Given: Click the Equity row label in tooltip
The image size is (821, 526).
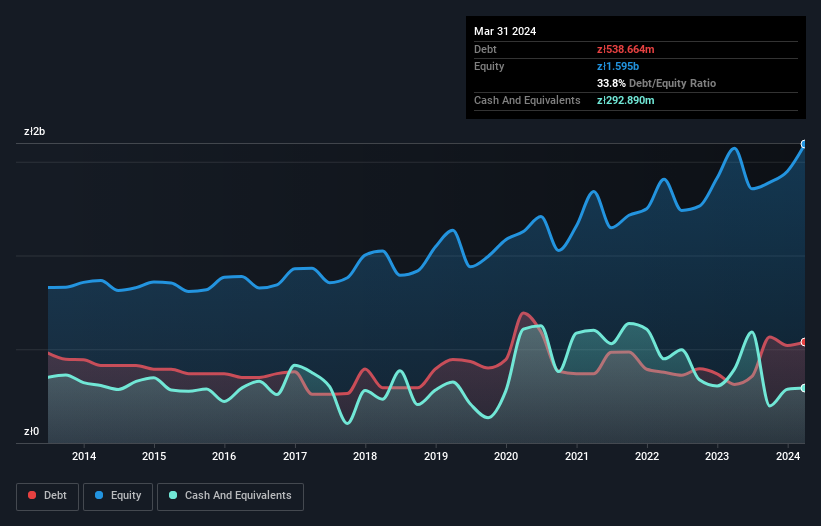Looking at the screenshot, I should click(x=489, y=66).
